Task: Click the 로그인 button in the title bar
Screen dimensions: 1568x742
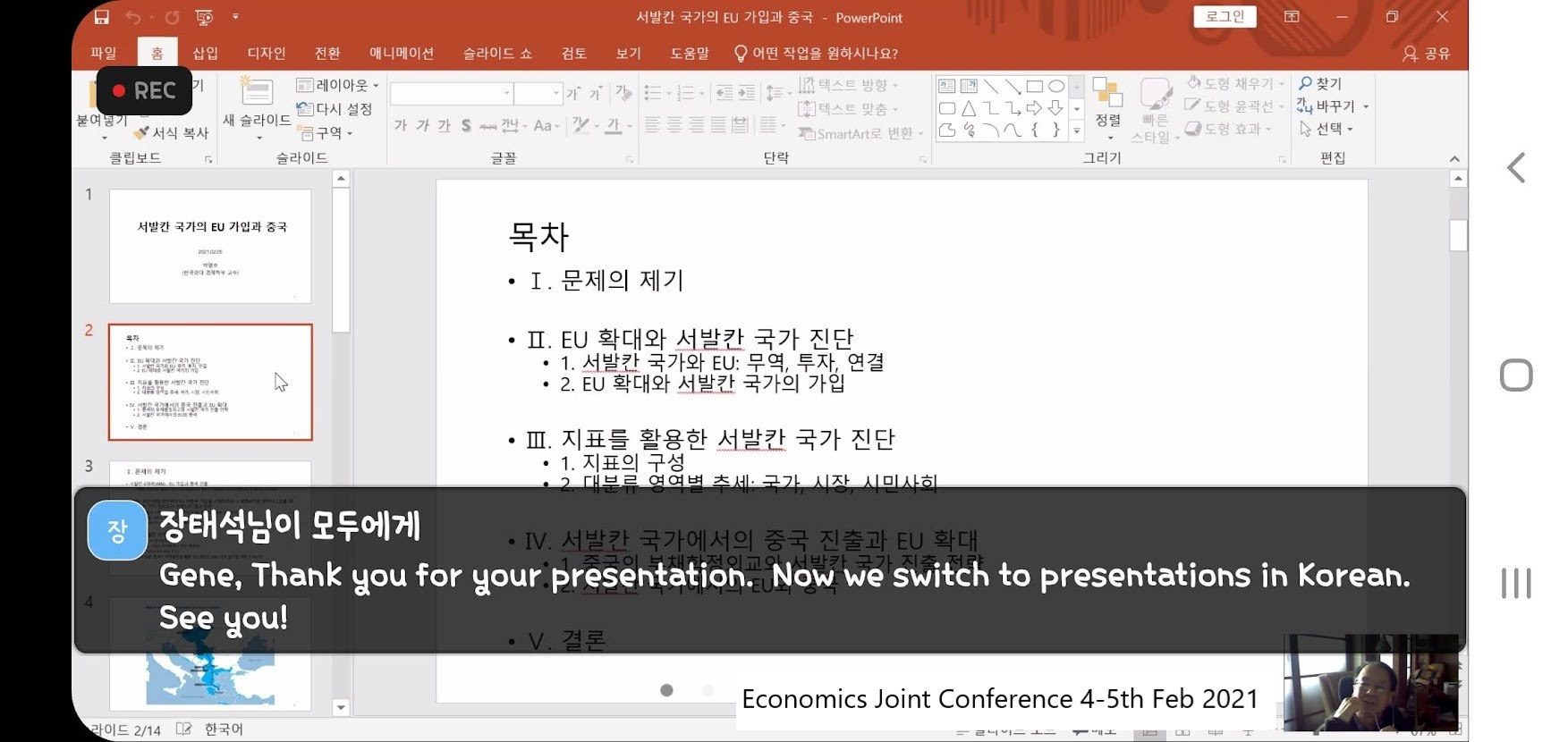Action: pos(1225,16)
